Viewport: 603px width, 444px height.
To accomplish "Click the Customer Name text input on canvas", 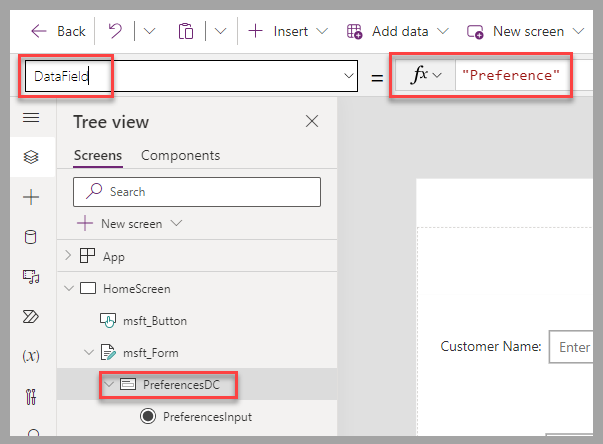I will pos(571,346).
